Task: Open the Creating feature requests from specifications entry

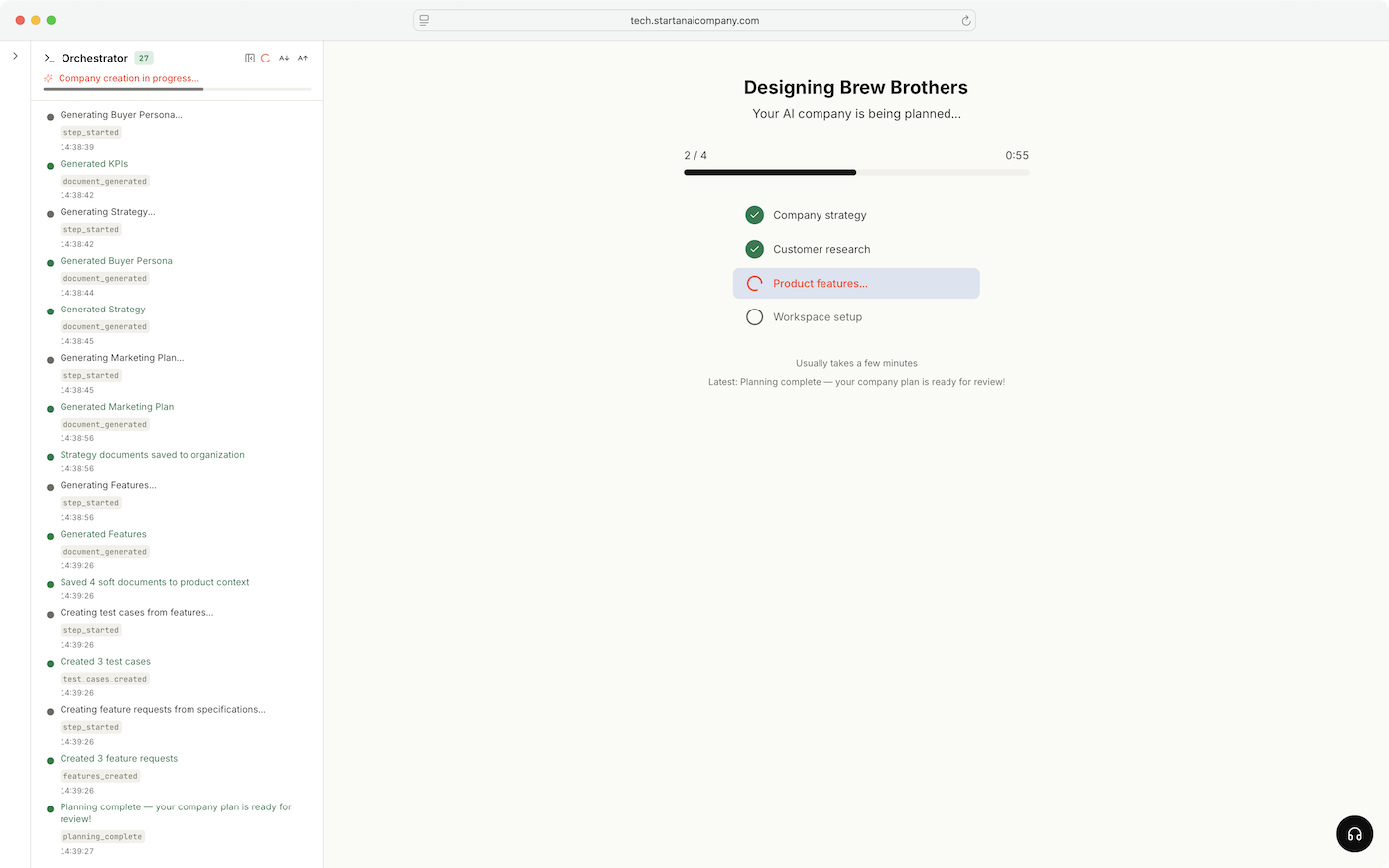Action: tap(163, 710)
